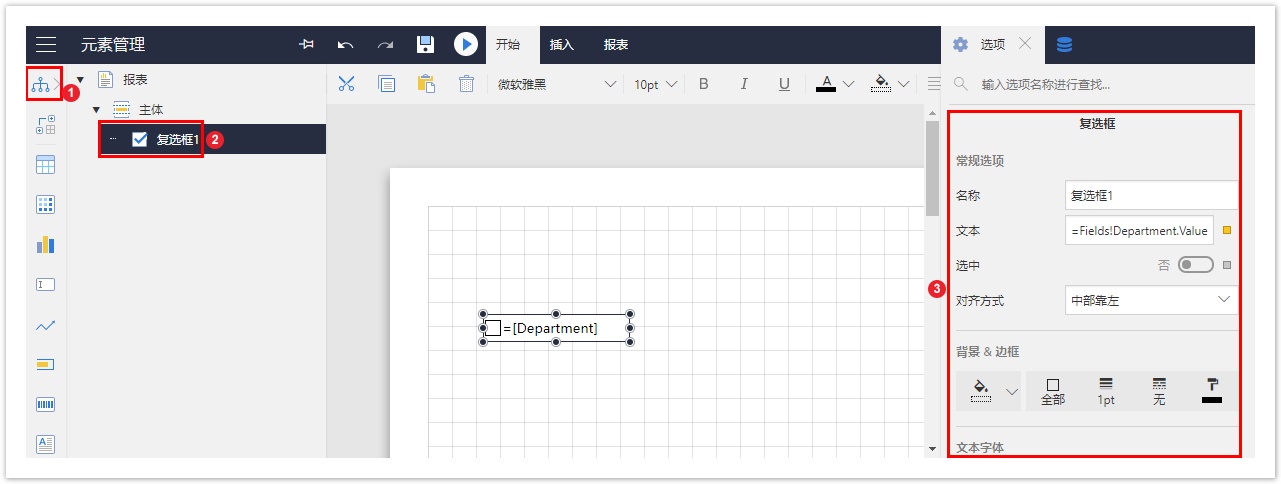Redo the last action
Image resolution: width=1281 pixels, height=484 pixels.
click(385, 44)
